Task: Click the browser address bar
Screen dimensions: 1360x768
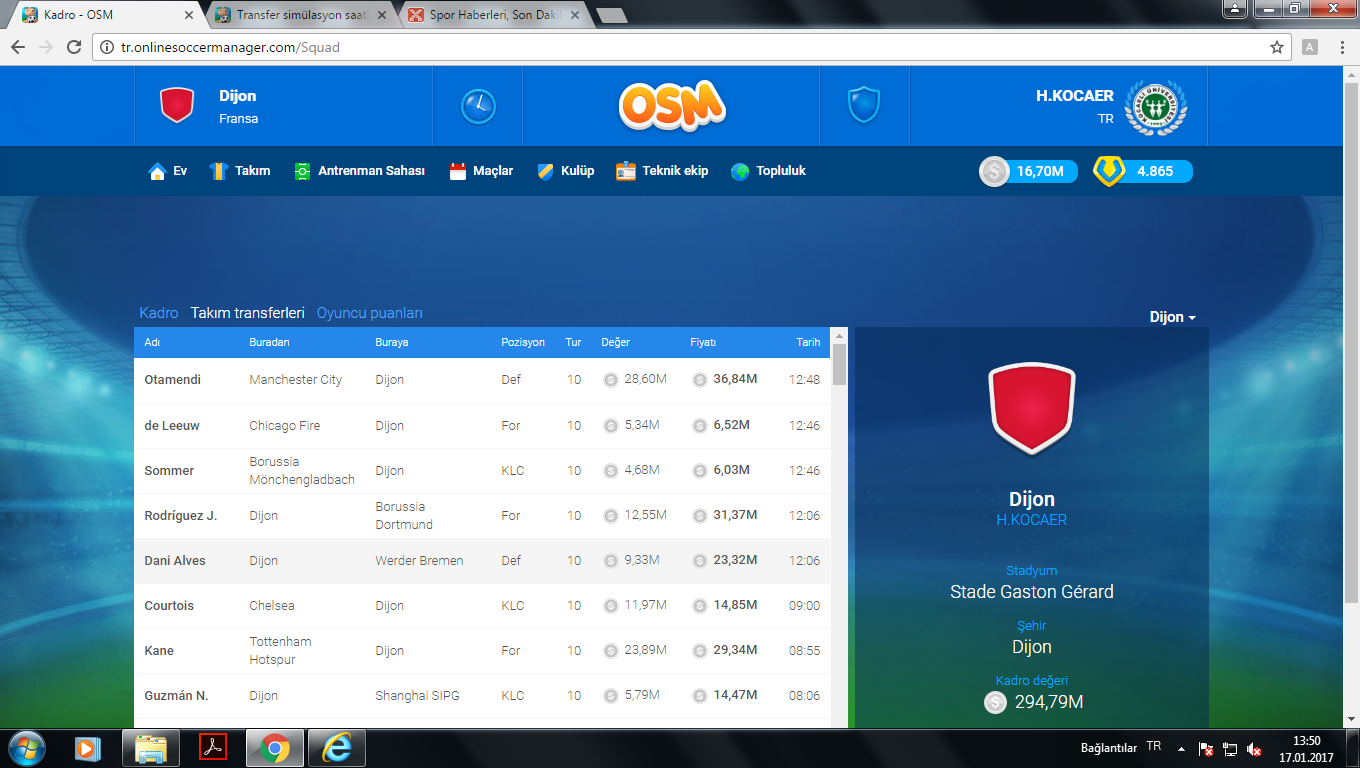Action: (x=680, y=47)
